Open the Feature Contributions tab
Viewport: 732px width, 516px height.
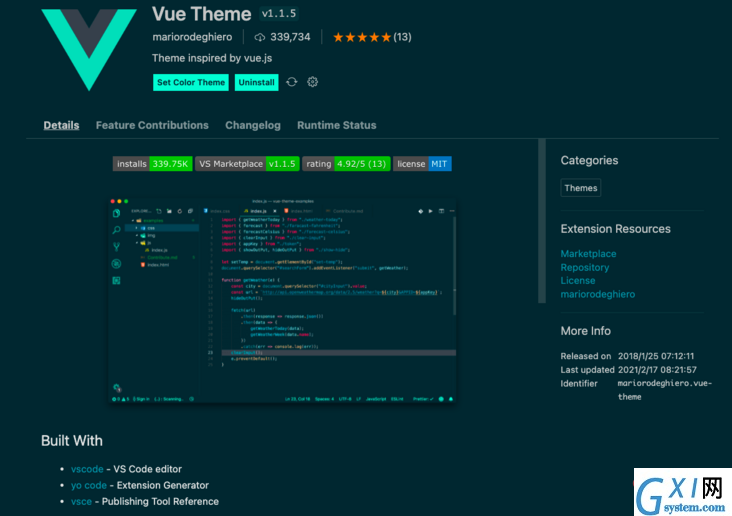pos(152,125)
